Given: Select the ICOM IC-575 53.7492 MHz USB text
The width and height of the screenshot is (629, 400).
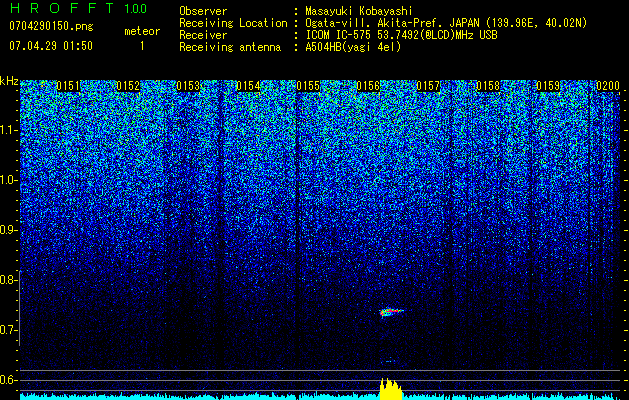Looking at the screenshot, I should pos(401,35).
